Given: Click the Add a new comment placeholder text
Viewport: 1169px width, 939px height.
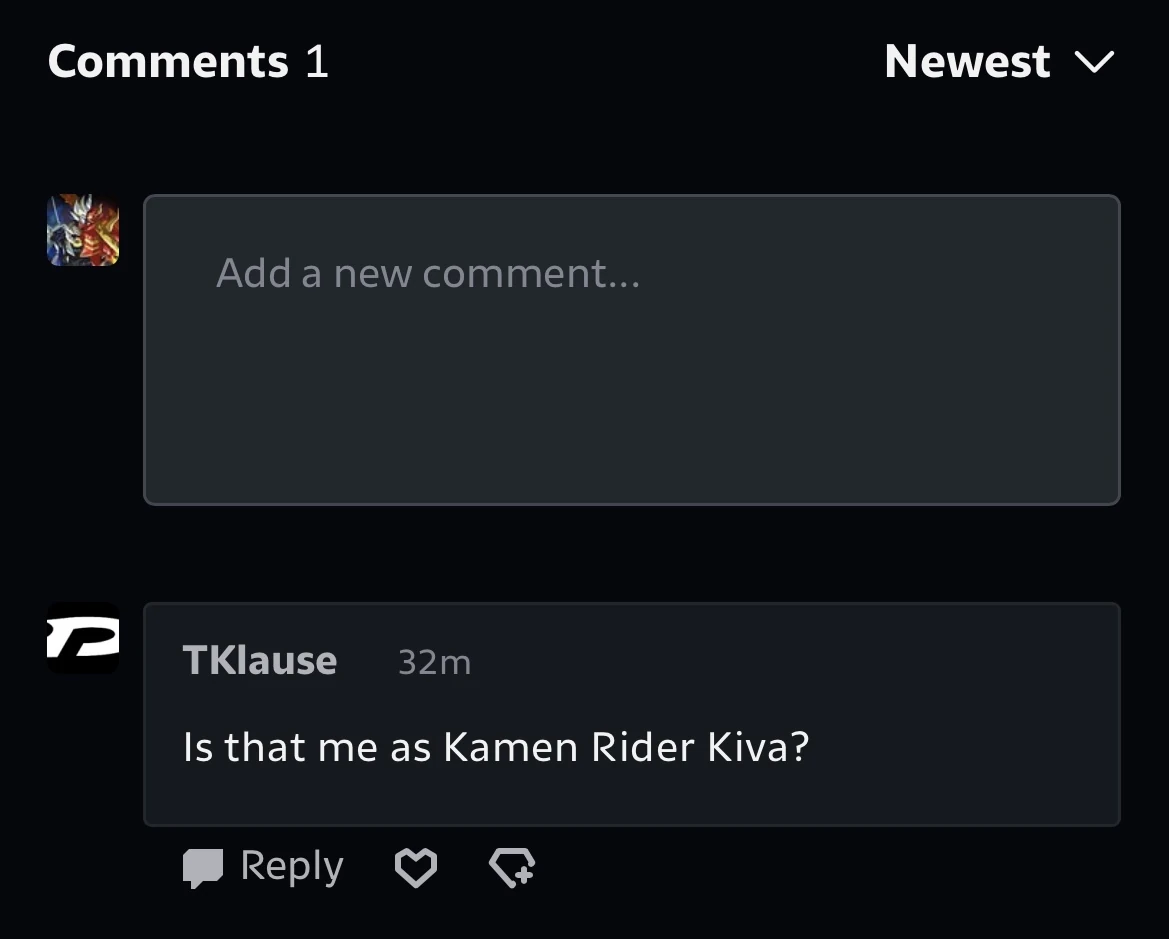Looking at the screenshot, I should coord(427,273).
